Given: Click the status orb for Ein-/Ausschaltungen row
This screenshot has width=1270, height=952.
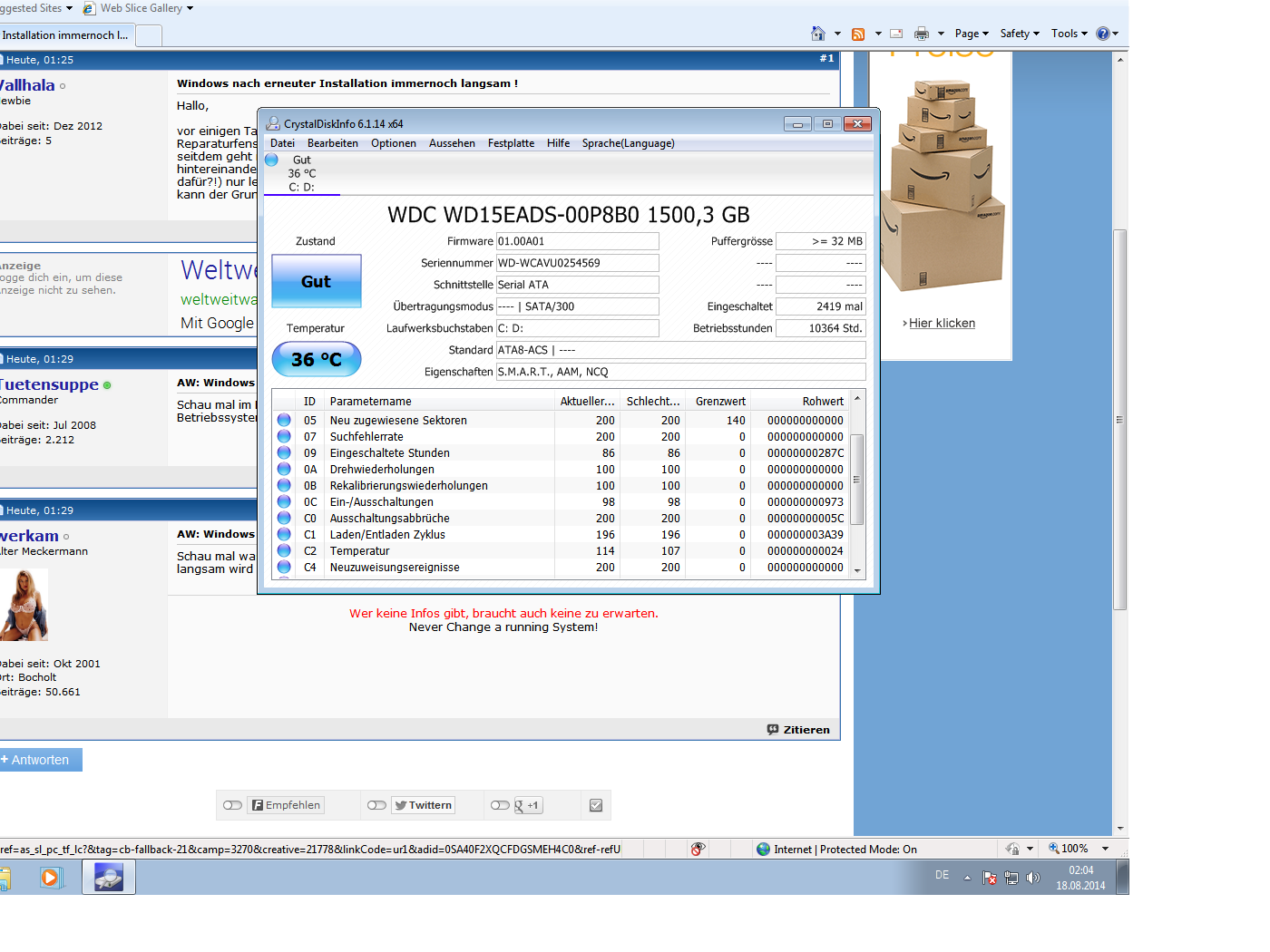Looking at the screenshot, I should 284,501.
